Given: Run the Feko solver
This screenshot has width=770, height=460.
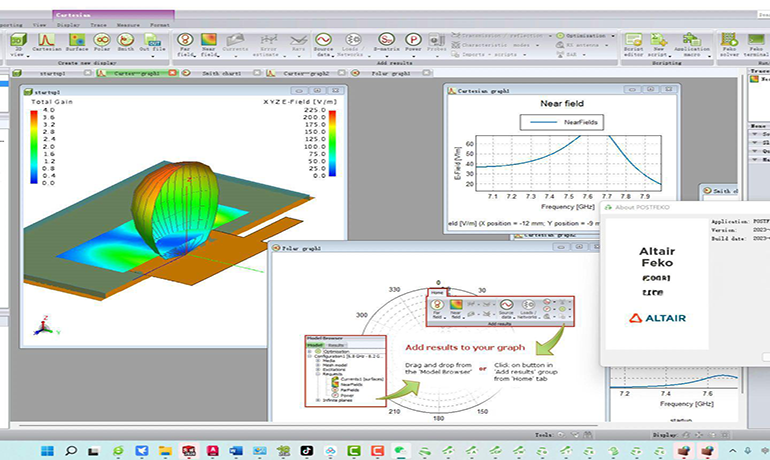Looking at the screenshot, I should tap(729, 45).
